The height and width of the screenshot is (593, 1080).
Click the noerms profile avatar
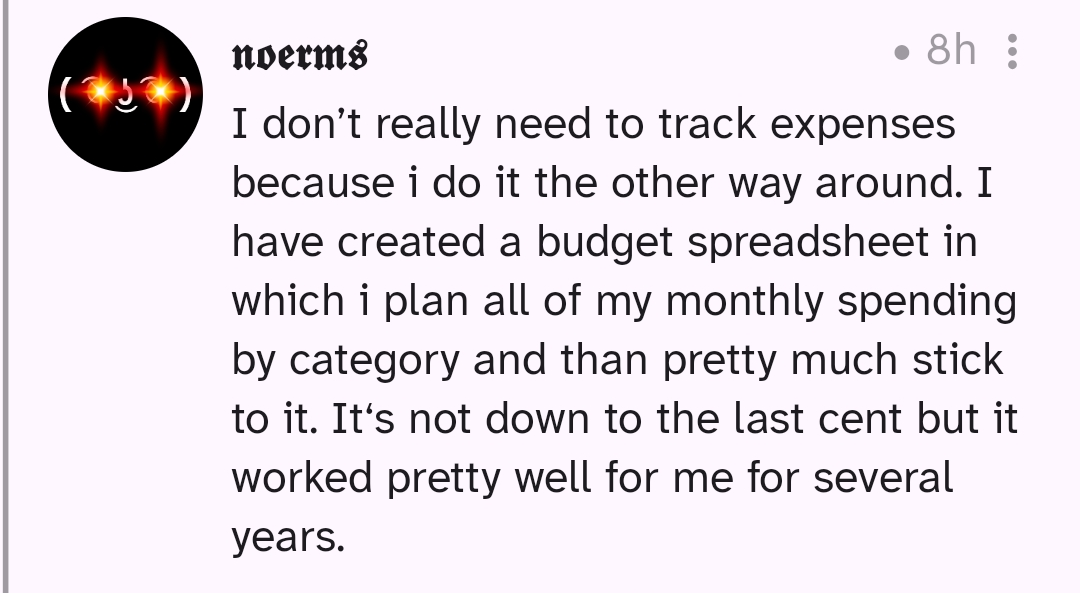(x=127, y=94)
